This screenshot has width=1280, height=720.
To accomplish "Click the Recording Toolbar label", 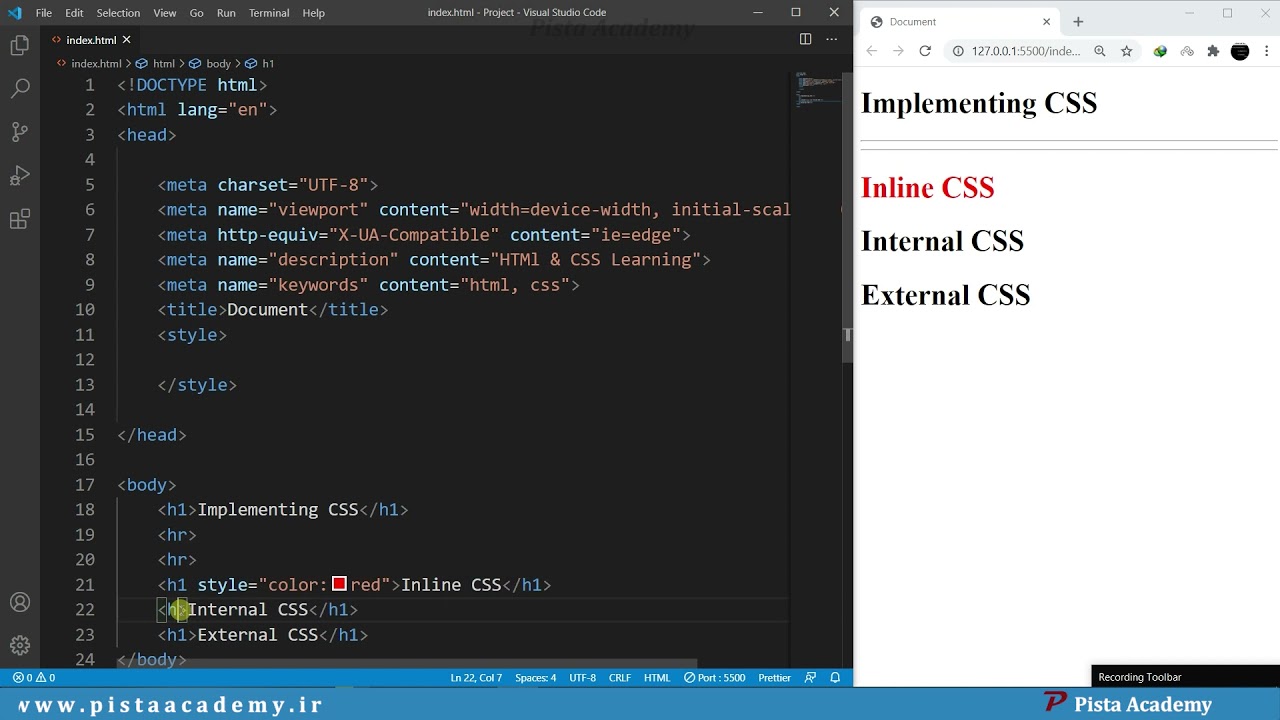I will (x=1140, y=677).
